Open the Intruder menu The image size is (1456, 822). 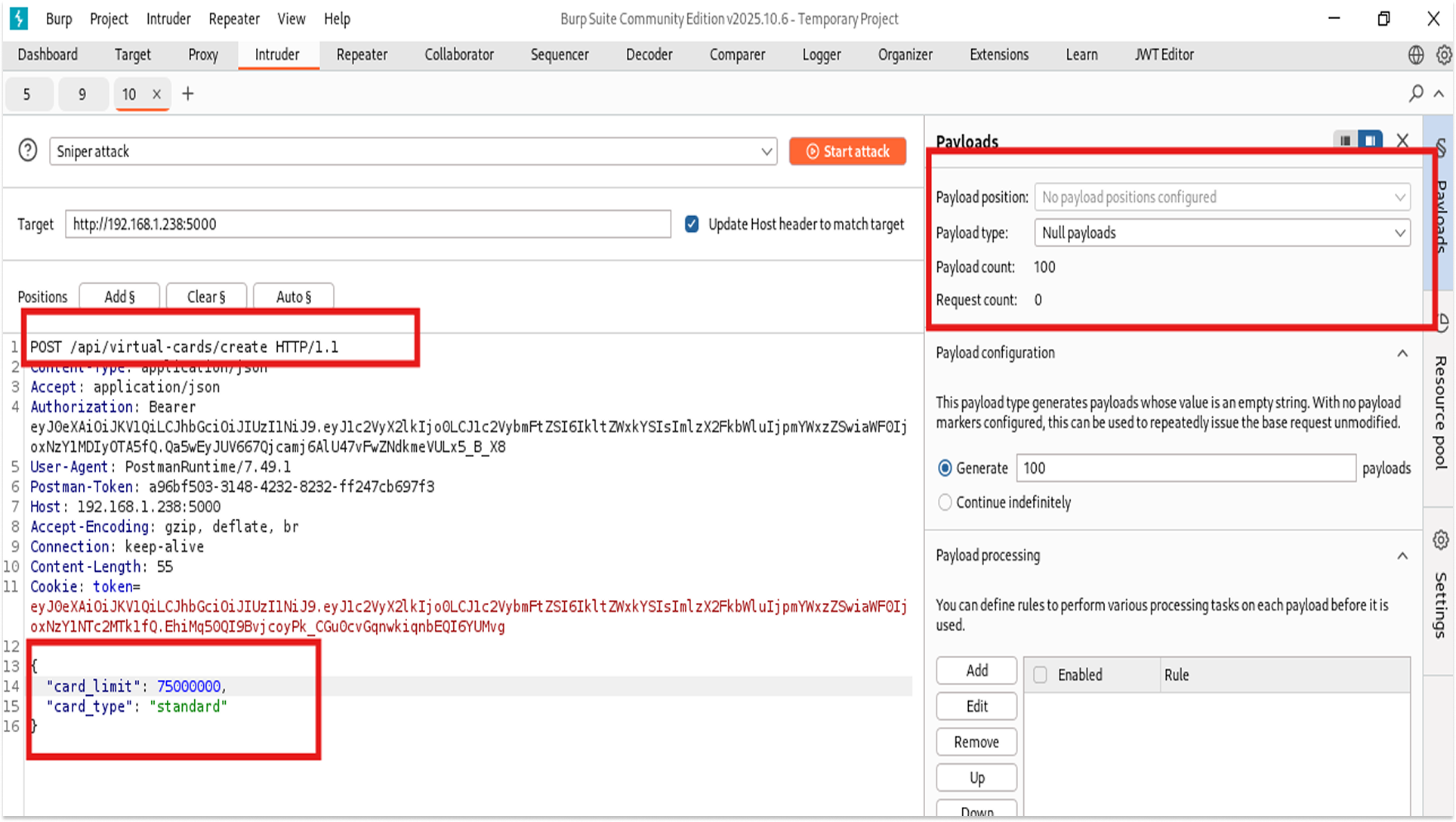168,19
